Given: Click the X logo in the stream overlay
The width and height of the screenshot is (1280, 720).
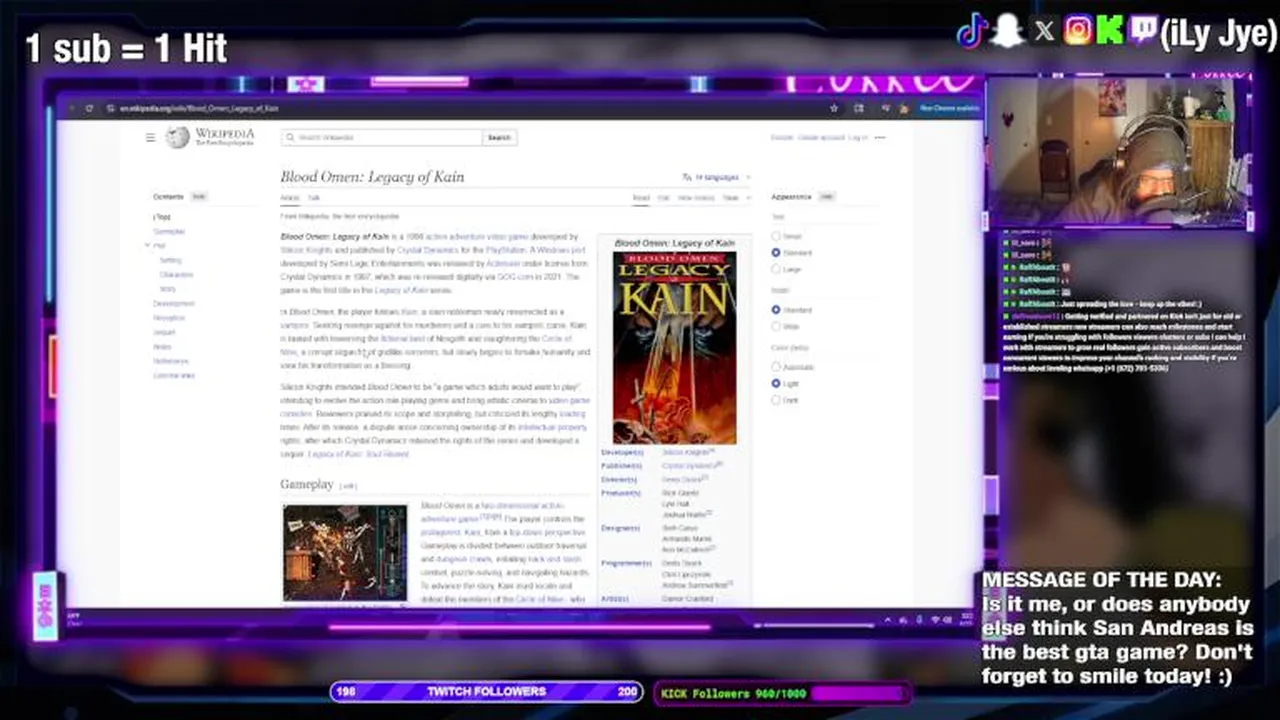Looking at the screenshot, I should pos(1044,32).
